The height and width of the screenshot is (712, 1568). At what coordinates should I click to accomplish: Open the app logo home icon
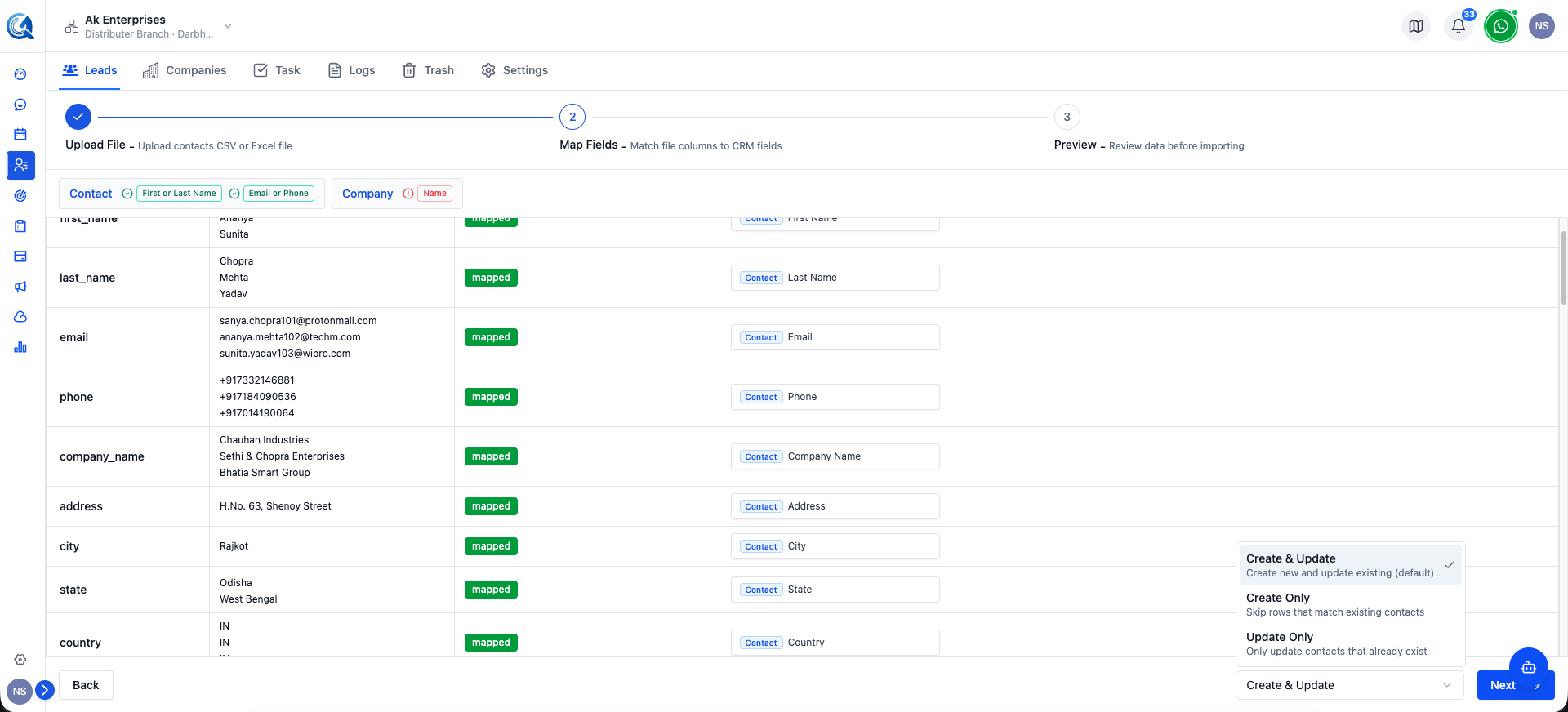click(20, 26)
